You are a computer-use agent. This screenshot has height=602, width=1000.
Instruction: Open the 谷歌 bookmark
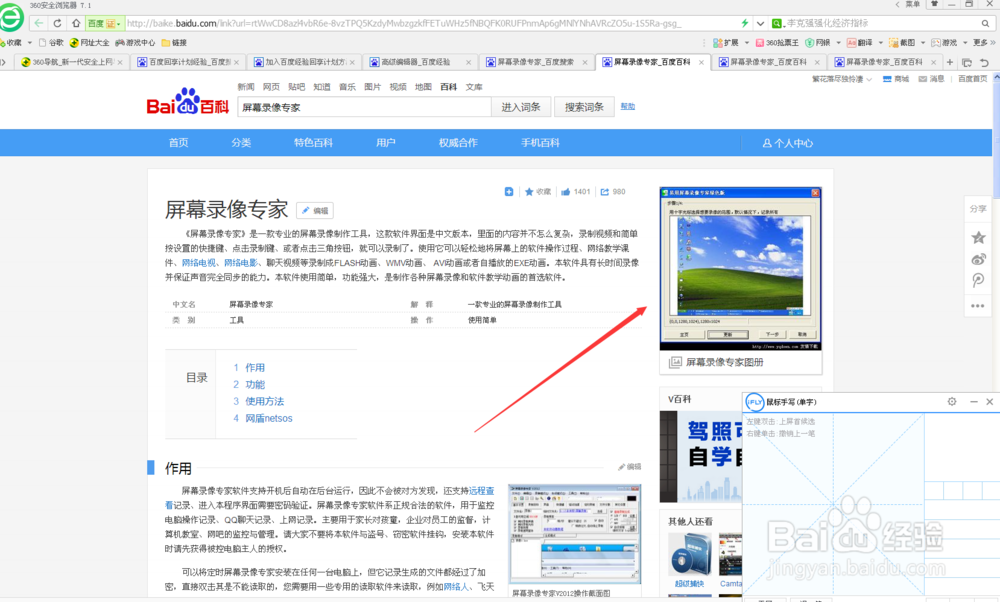click(x=51, y=43)
